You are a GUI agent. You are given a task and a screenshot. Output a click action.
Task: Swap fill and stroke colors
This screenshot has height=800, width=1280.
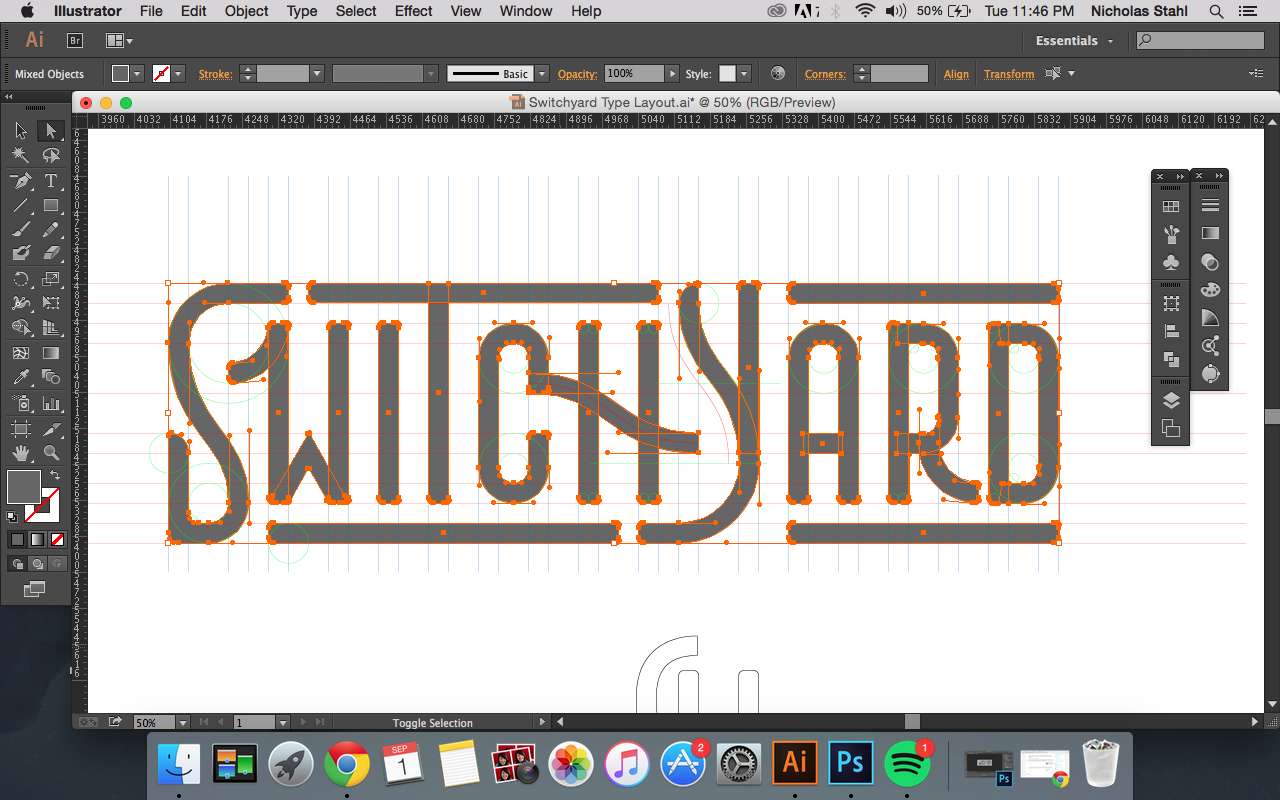click(55, 476)
